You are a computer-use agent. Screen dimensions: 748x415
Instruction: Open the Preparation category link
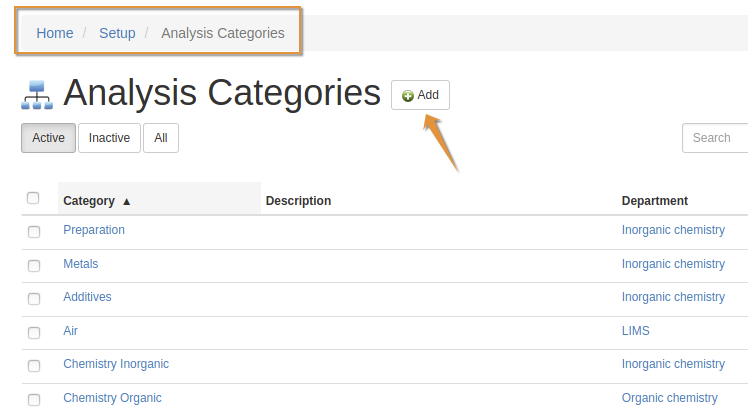pyautogui.click(x=94, y=230)
